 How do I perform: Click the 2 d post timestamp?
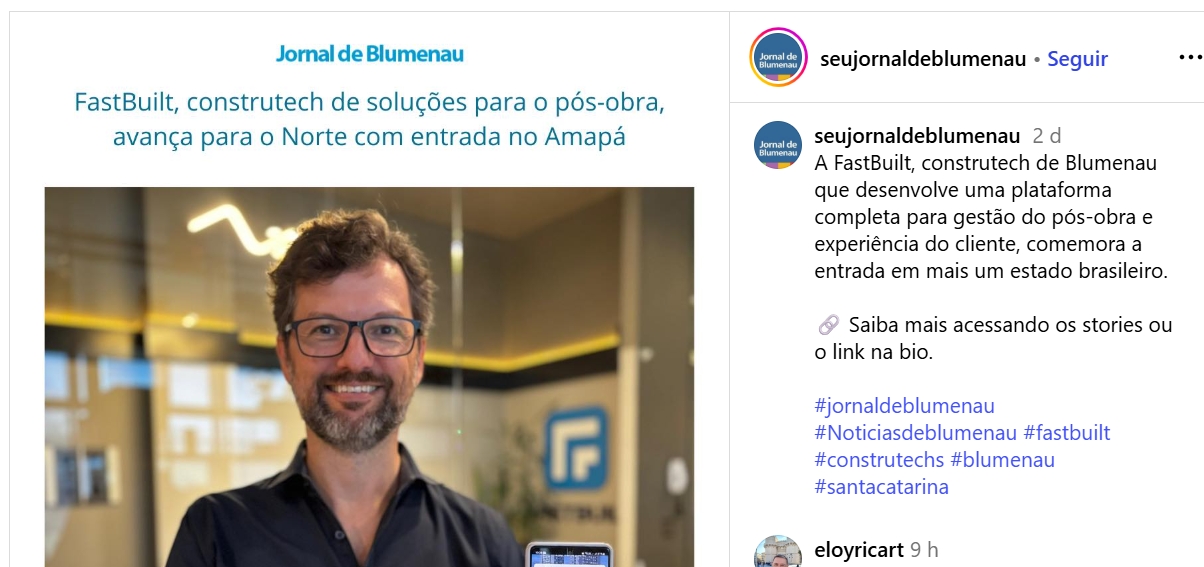click(x=1047, y=136)
